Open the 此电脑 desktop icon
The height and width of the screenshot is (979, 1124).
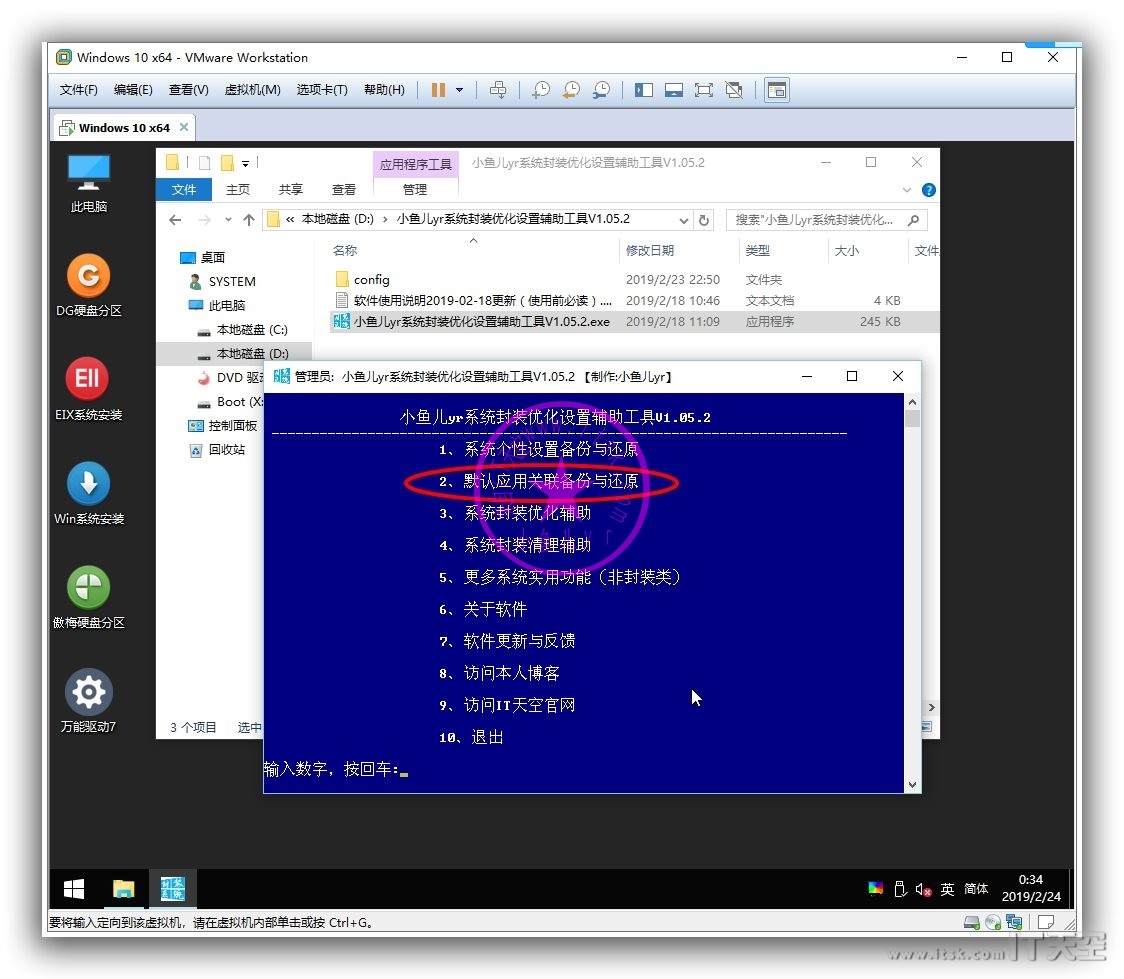[89, 184]
